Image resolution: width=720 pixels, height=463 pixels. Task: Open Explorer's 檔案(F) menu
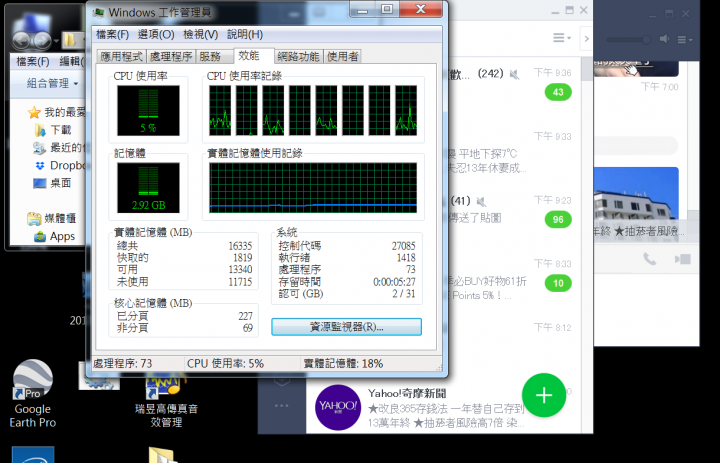[33, 62]
